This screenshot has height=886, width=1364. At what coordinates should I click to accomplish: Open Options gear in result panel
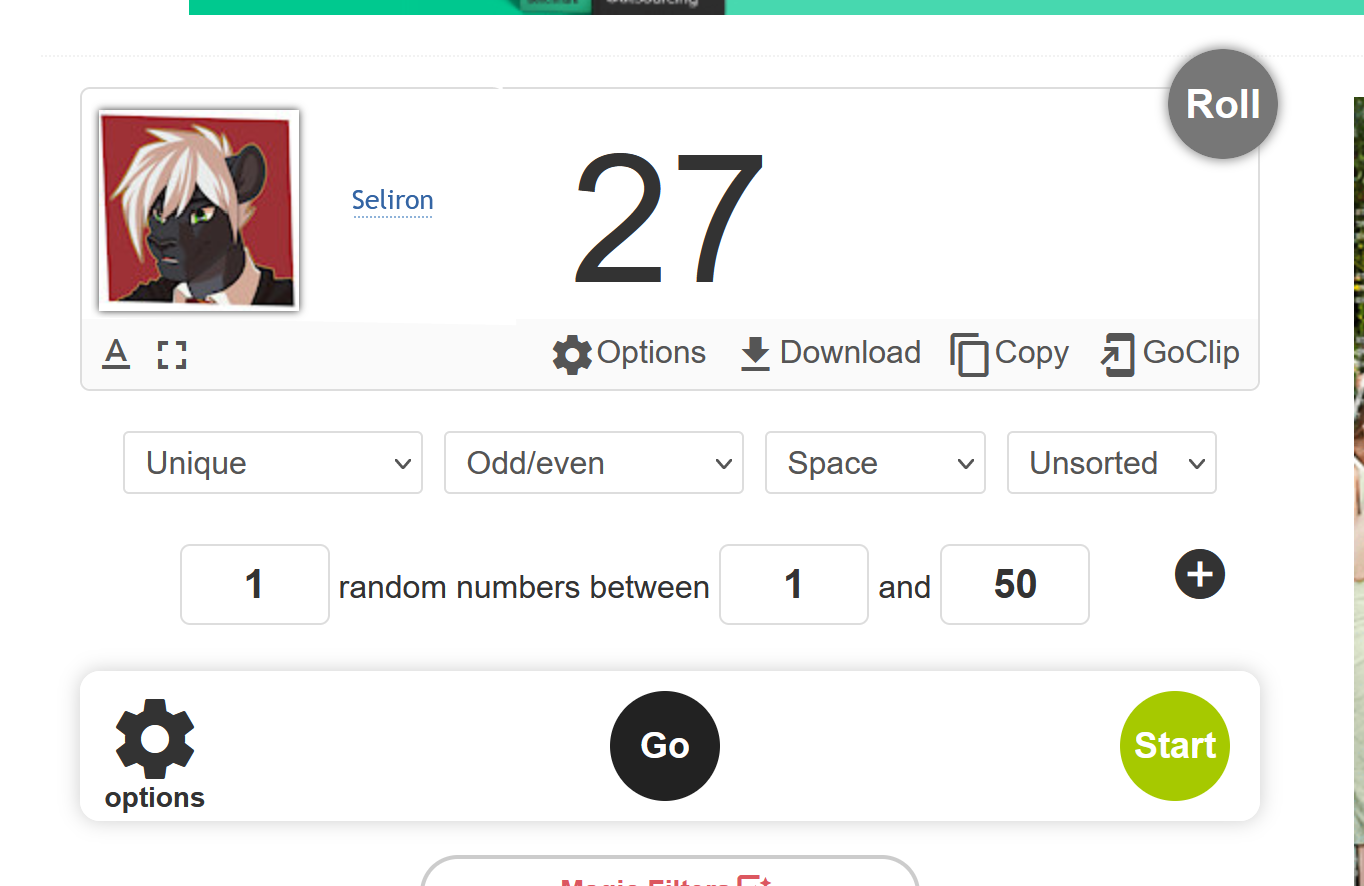pos(629,354)
